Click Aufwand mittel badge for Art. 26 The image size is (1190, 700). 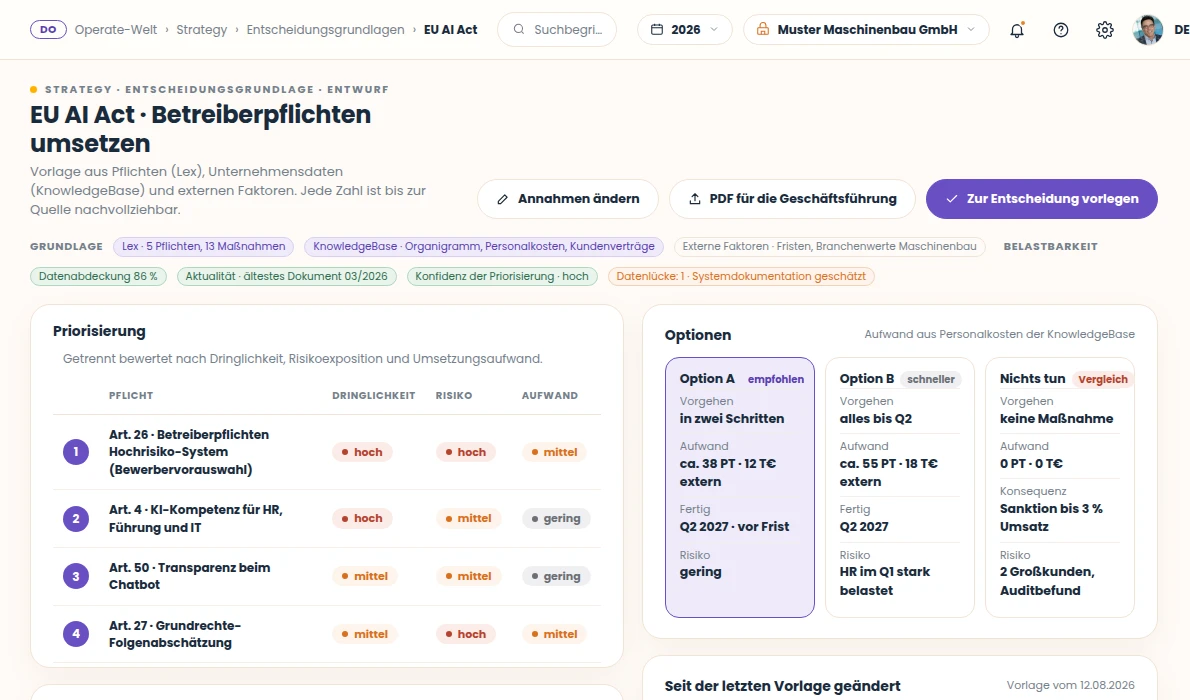click(x=554, y=452)
